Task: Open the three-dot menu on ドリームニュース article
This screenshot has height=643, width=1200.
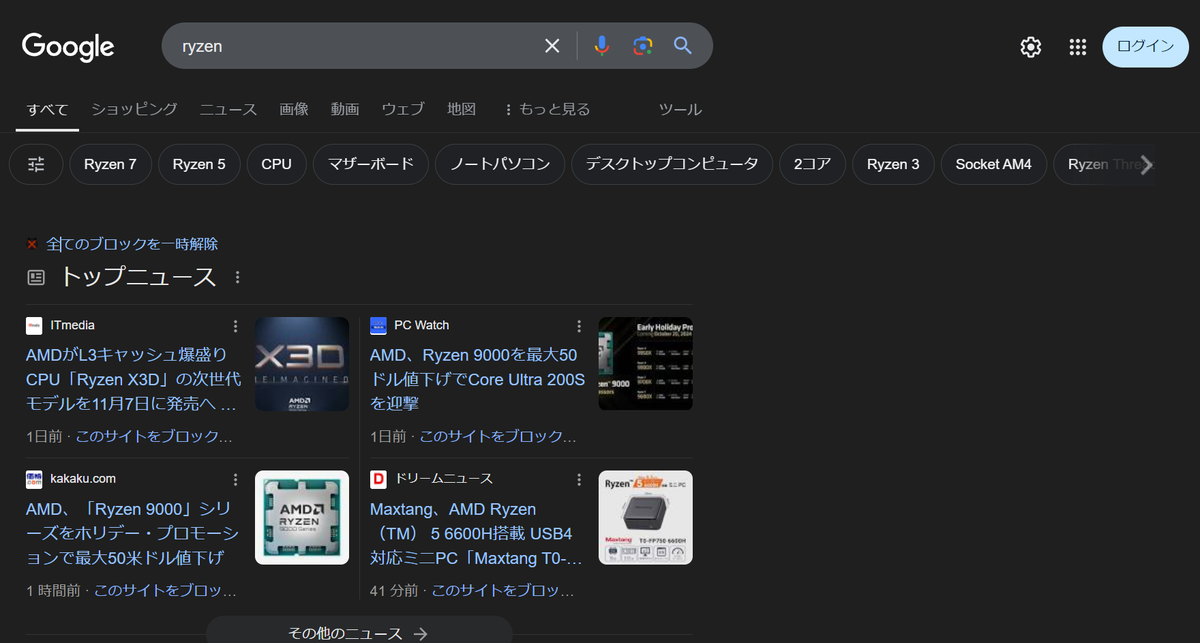Action: 578,479
